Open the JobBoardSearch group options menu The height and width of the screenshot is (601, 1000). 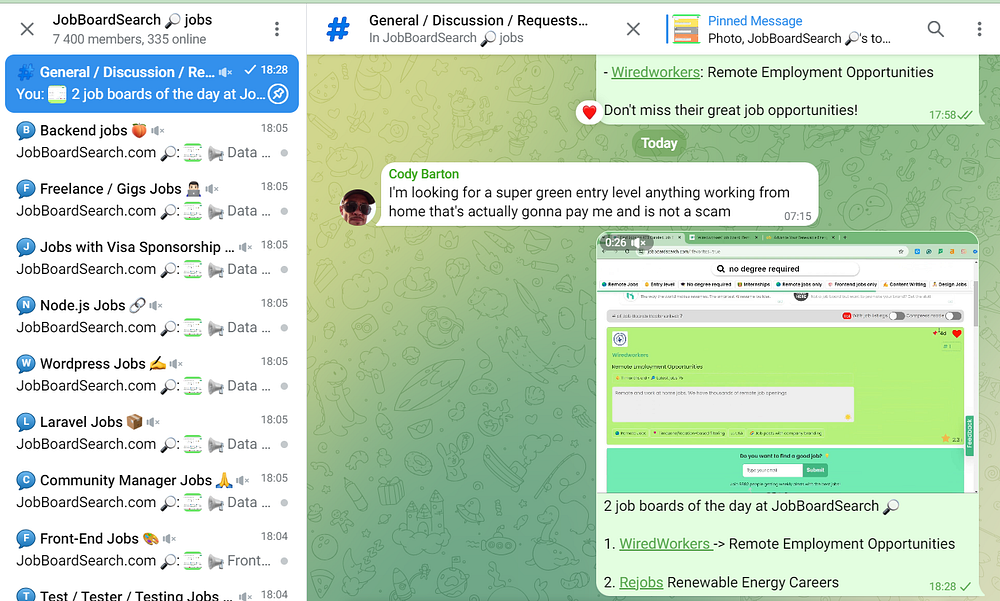(276, 29)
